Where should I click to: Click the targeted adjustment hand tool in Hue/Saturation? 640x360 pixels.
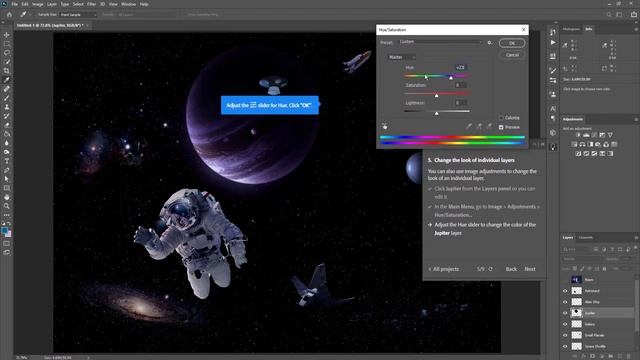point(384,127)
